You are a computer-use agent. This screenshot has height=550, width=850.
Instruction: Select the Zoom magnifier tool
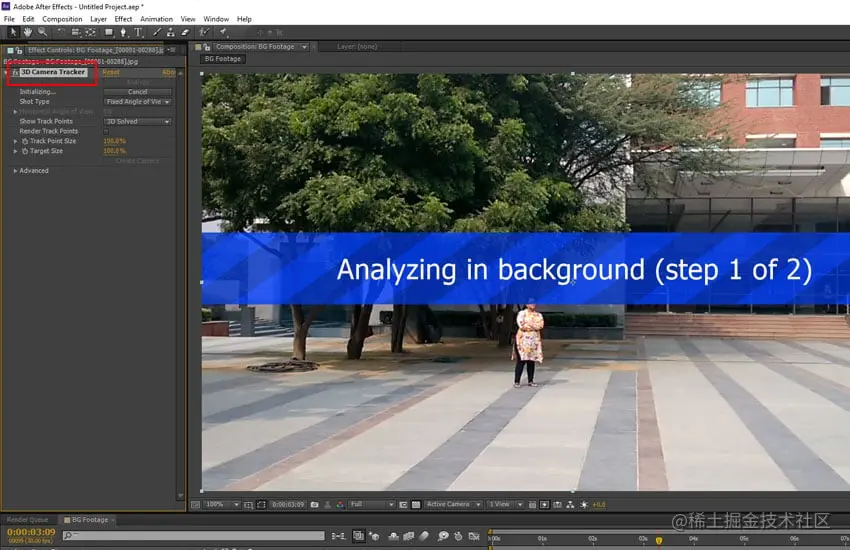coord(42,32)
